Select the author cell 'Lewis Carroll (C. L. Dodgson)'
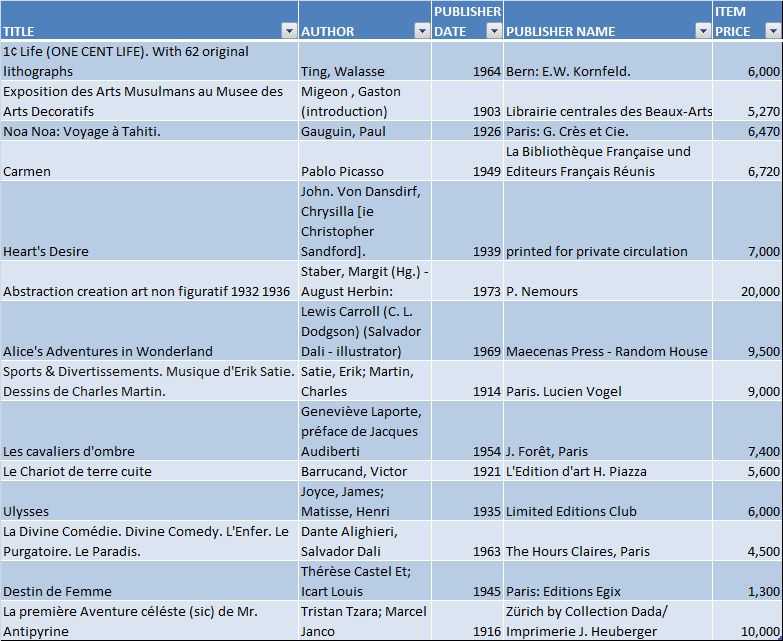Image resolution: width=783 pixels, height=641 pixels. (365, 330)
